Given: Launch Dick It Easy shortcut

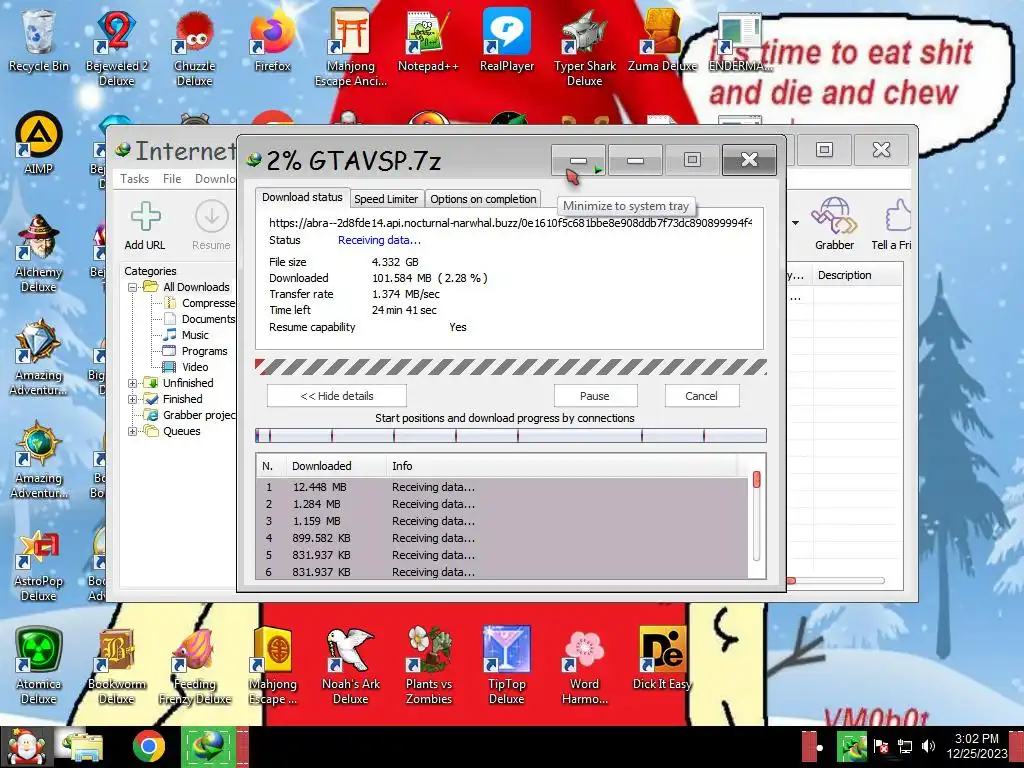Looking at the screenshot, I should click(662, 658).
